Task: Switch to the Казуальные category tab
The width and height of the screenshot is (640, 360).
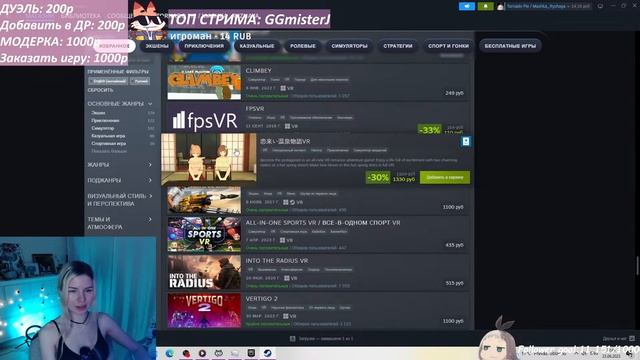Action: click(x=257, y=46)
